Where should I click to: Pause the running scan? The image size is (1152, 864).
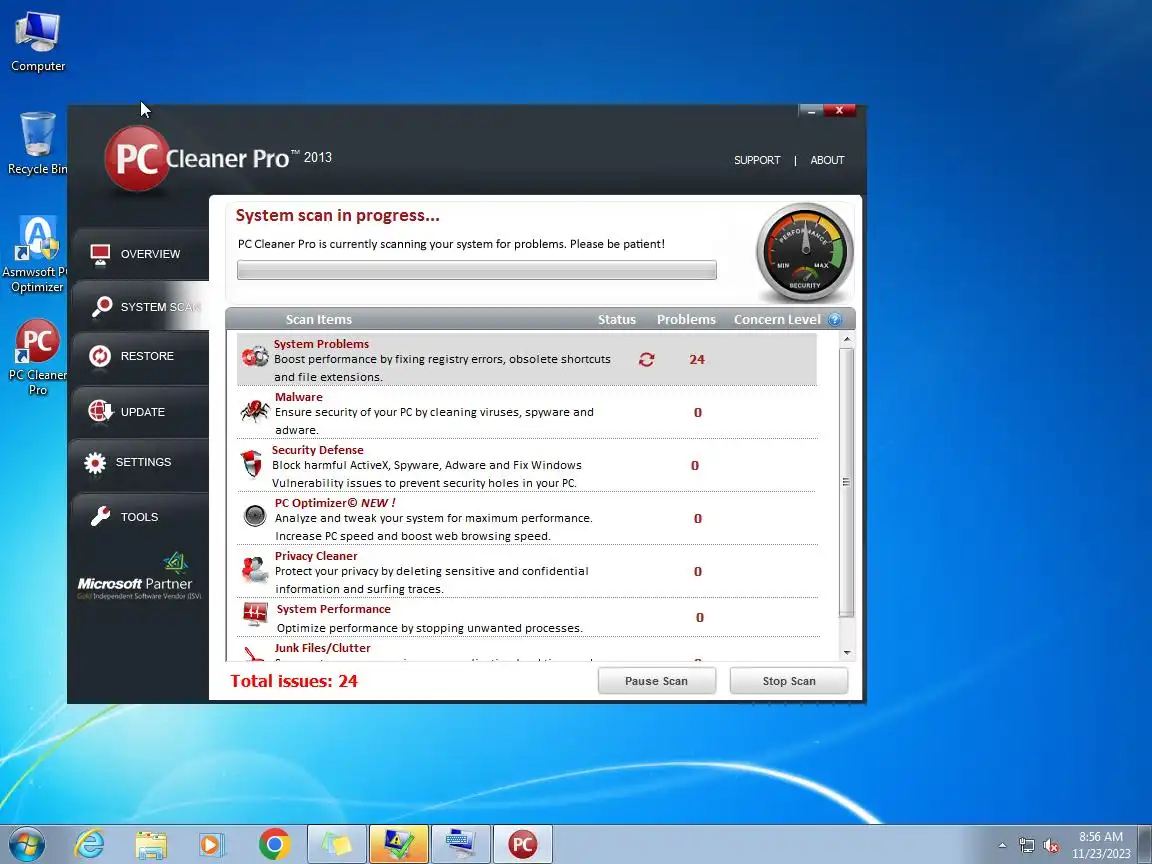(656, 681)
